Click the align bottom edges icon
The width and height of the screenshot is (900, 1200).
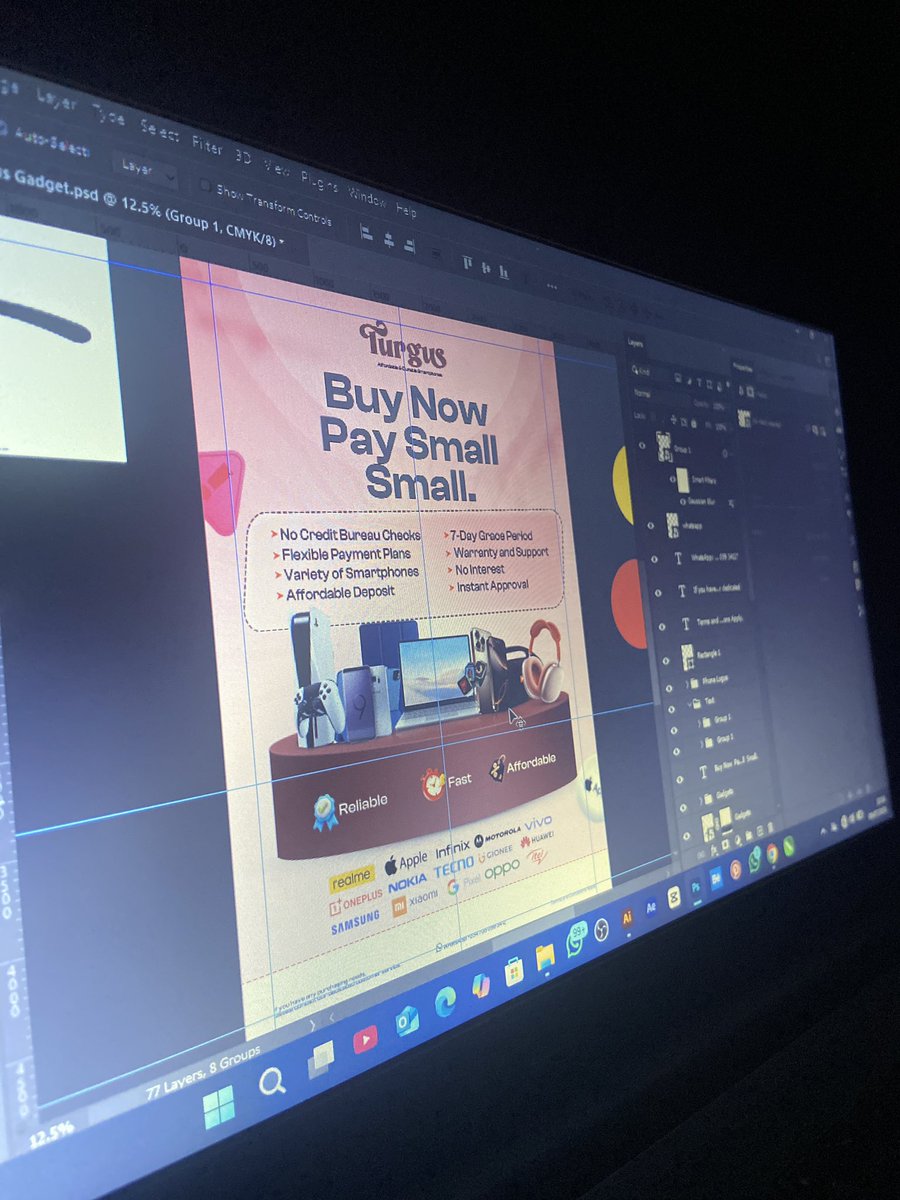pyautogui.click(x=503, y=272)
